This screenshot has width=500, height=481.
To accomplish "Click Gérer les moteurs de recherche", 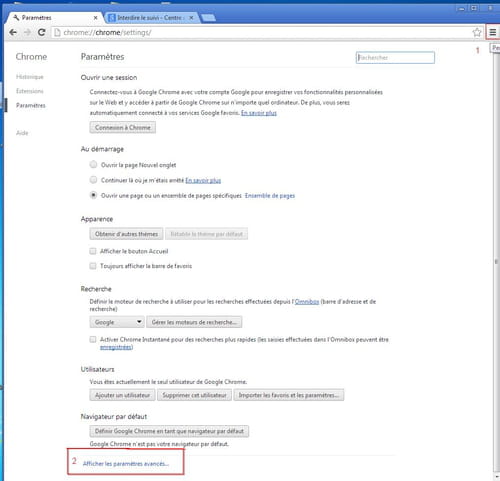I will point(194,322).
